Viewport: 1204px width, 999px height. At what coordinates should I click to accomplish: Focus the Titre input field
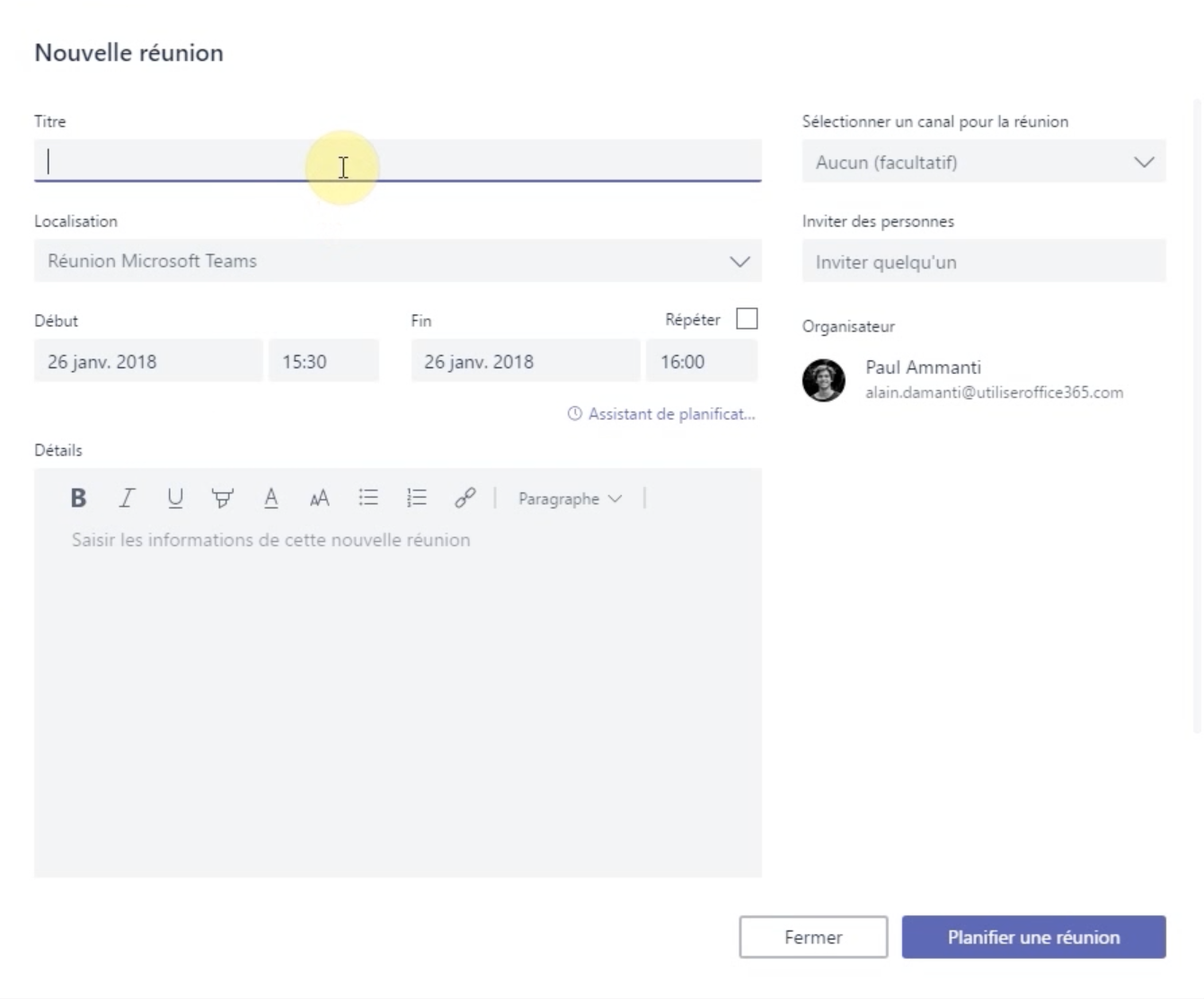point(398,161)
